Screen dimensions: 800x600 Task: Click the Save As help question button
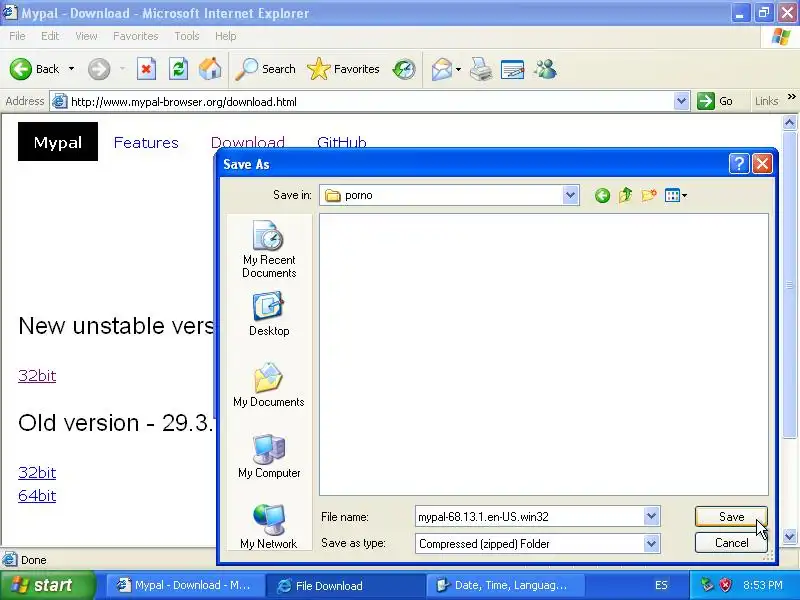coord(739,164)
